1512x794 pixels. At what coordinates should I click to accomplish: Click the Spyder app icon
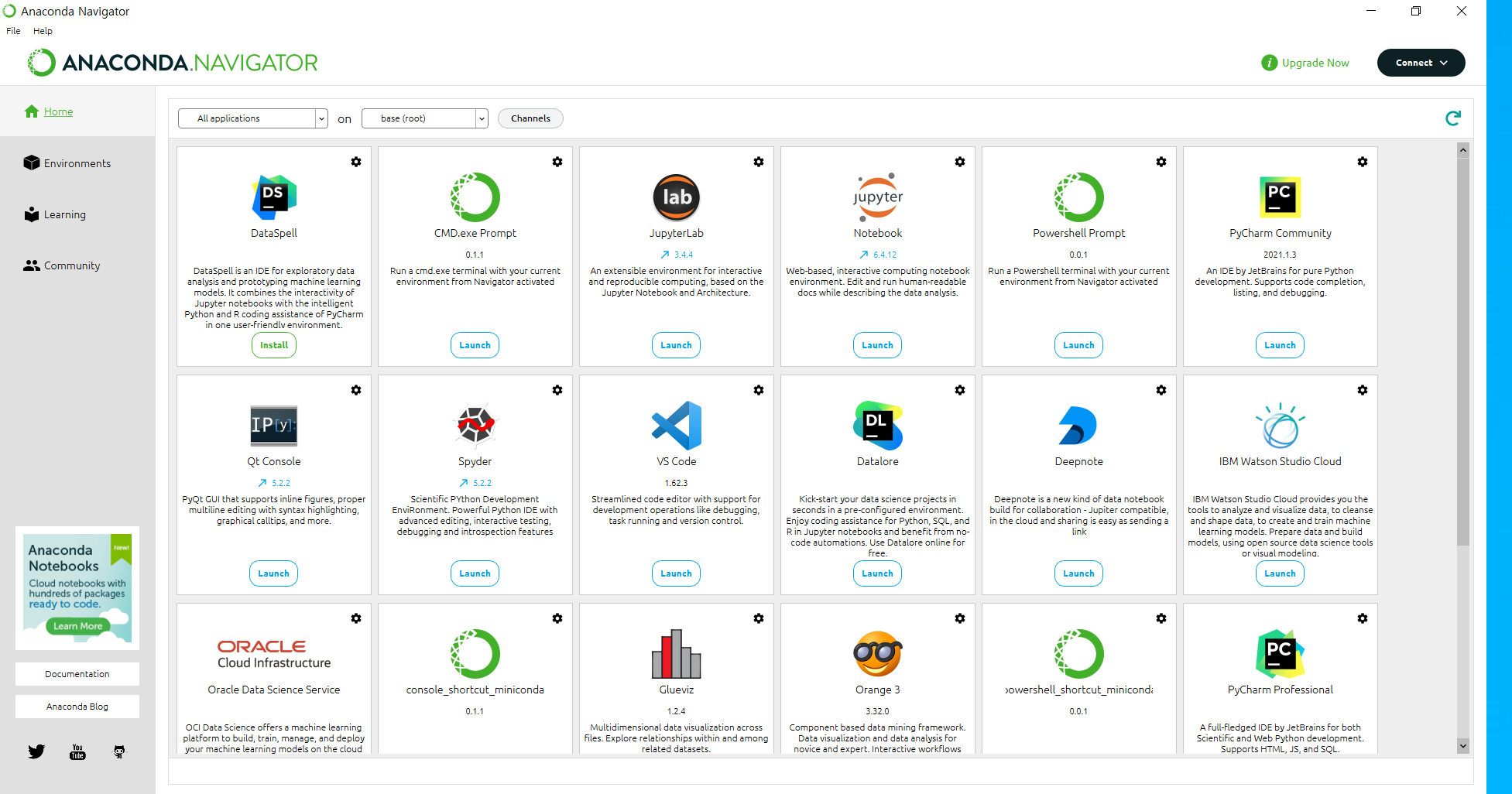click(x=475, y=426)
